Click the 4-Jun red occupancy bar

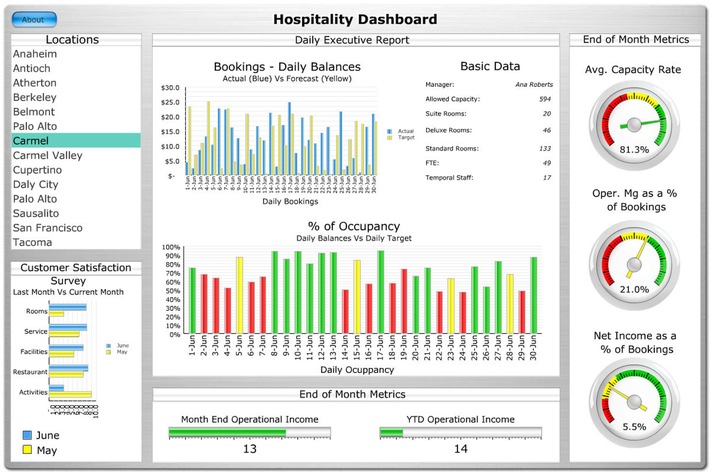(x=228, y=311)
